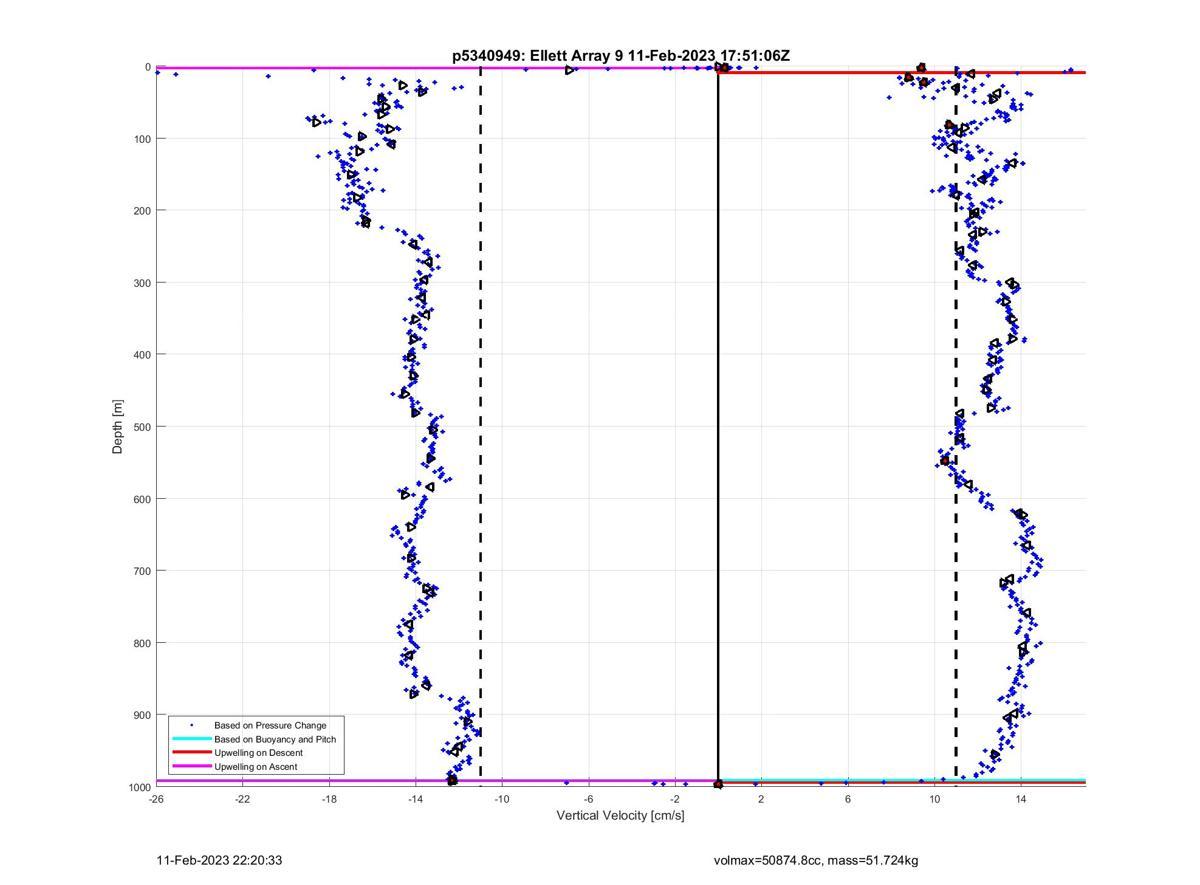Click the y-axis tick label 1000
Image resolution: width=1200 pixels, height=885 pixels.
(x=139, y=787)
